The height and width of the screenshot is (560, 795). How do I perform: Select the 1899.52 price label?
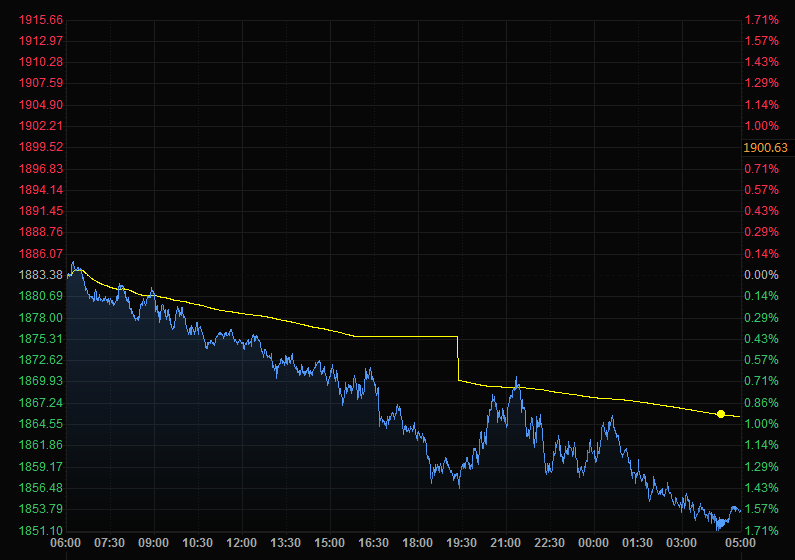(41, 147)
